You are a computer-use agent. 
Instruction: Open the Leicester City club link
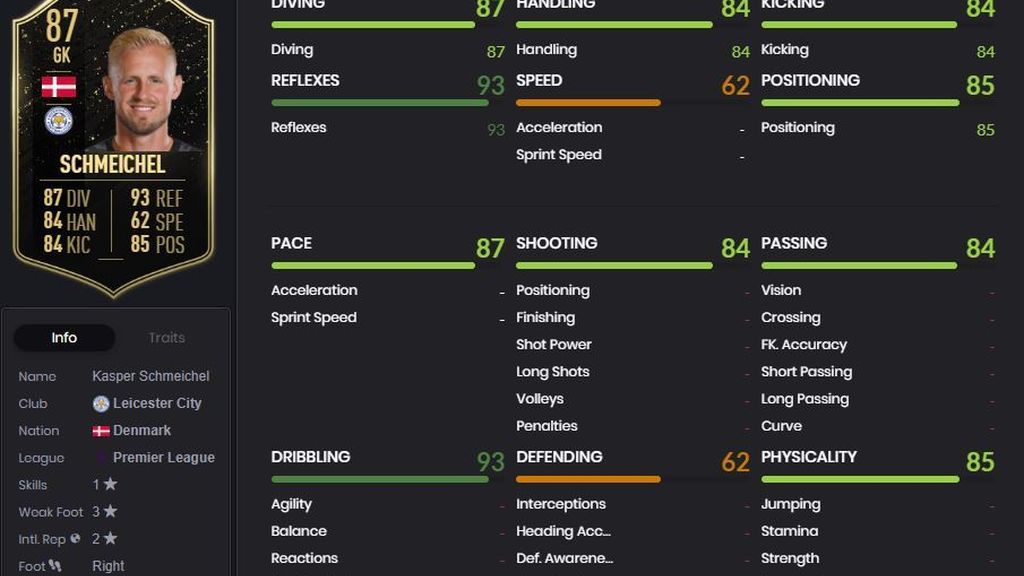157,404
